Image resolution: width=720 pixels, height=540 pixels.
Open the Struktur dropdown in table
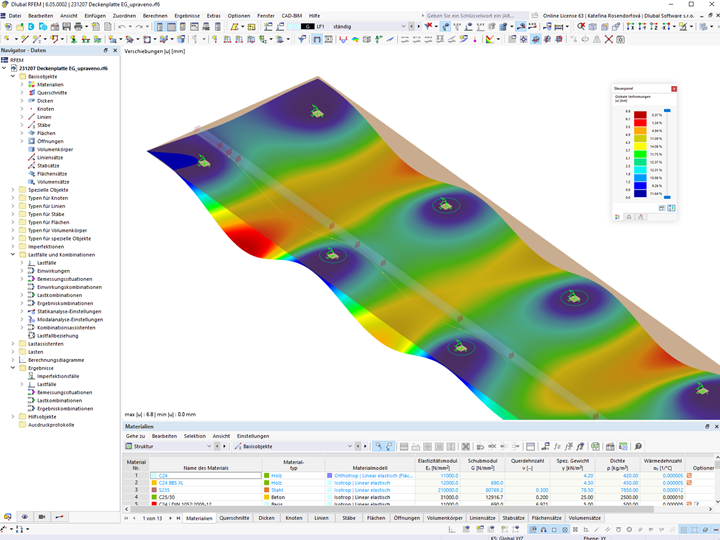click(209, 446)
